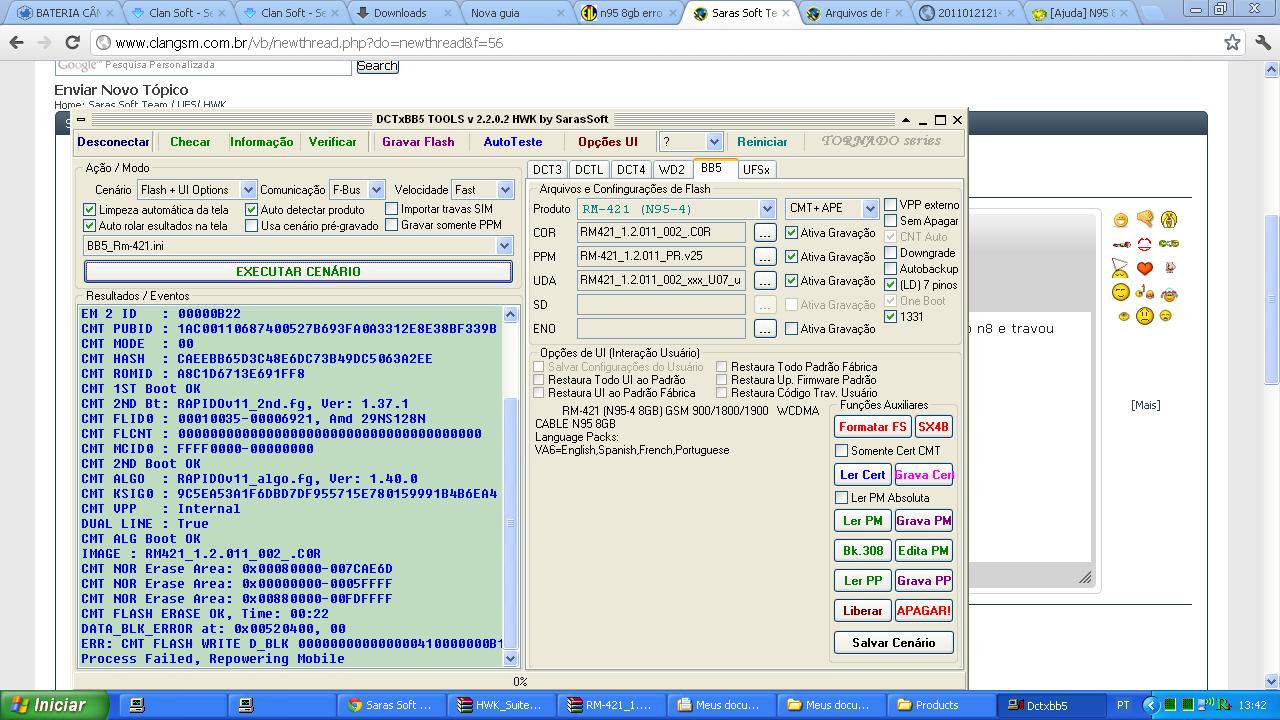The width and height of the screenshot is (1280, 720).
Task: Insert the thumbs-down smiley
Action: pos(1145,219)
